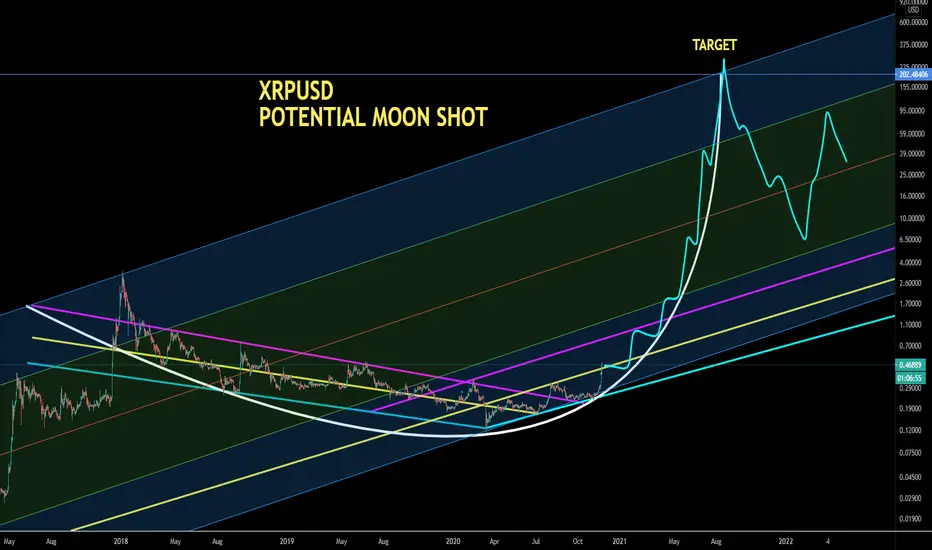Image resolution: width=932 pixels, height=550 pixels.
Task: Click the 0.12000 price axis label
Action: (x=913, y=430)
